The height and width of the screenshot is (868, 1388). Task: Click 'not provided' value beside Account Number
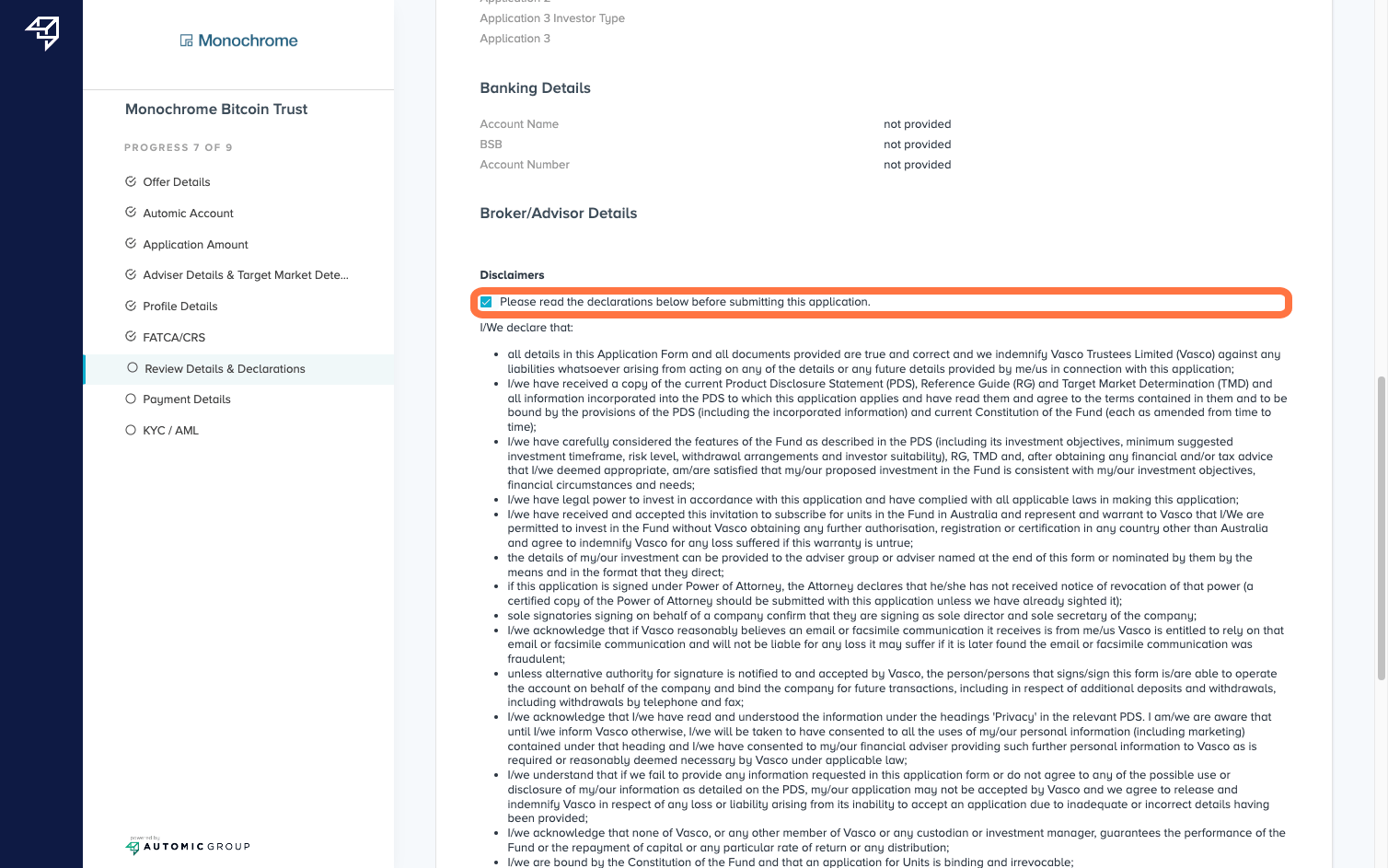[x=917, y=165]
